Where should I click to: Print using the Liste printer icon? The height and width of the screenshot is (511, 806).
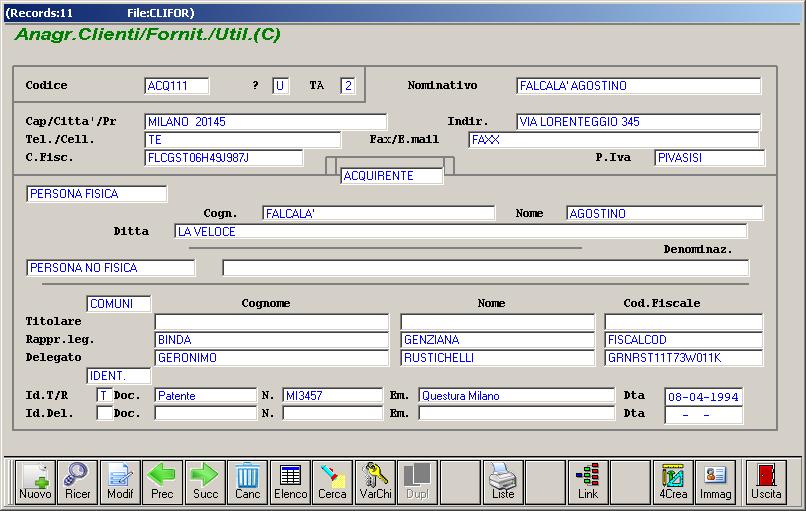click(503, 481)
